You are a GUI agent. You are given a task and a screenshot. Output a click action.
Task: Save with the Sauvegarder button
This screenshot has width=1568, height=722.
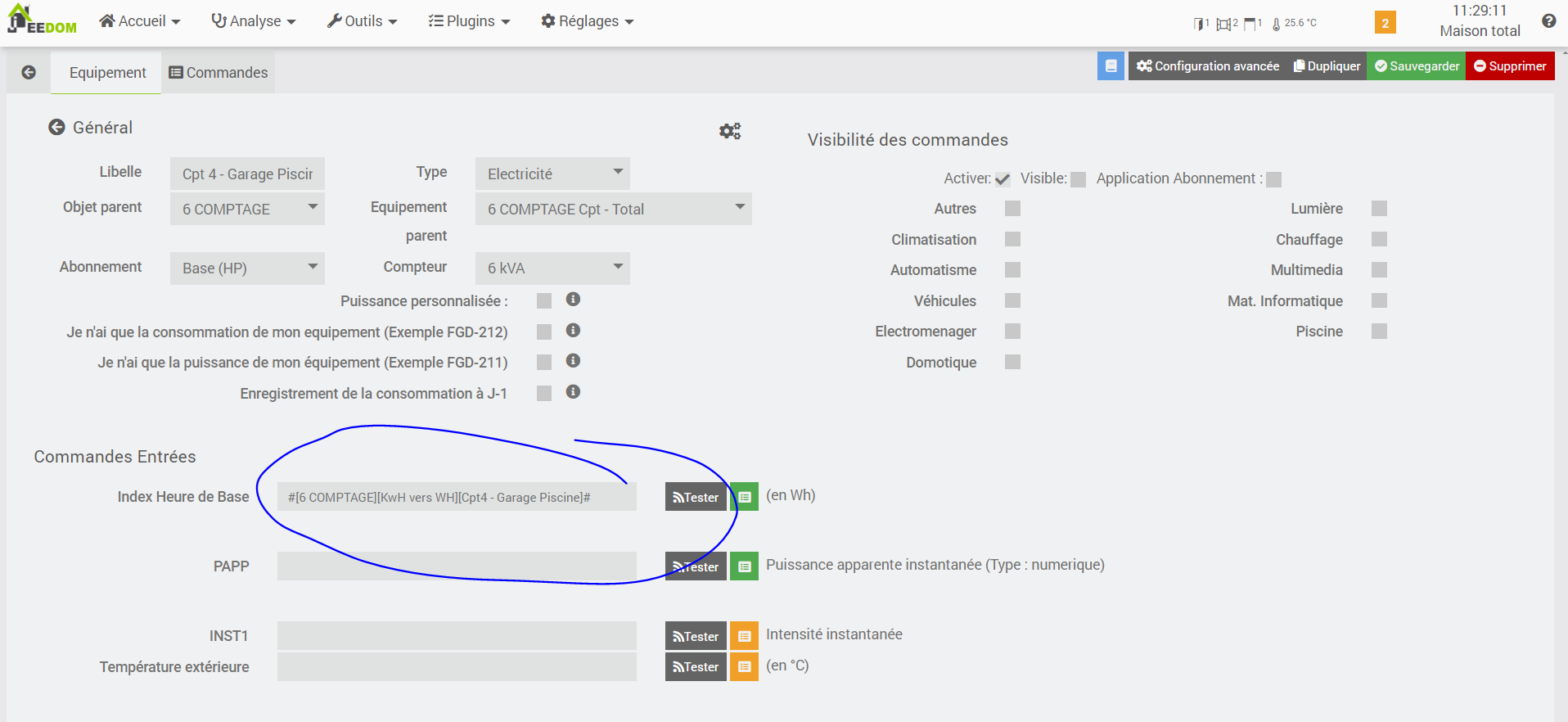coord(1417,65)
